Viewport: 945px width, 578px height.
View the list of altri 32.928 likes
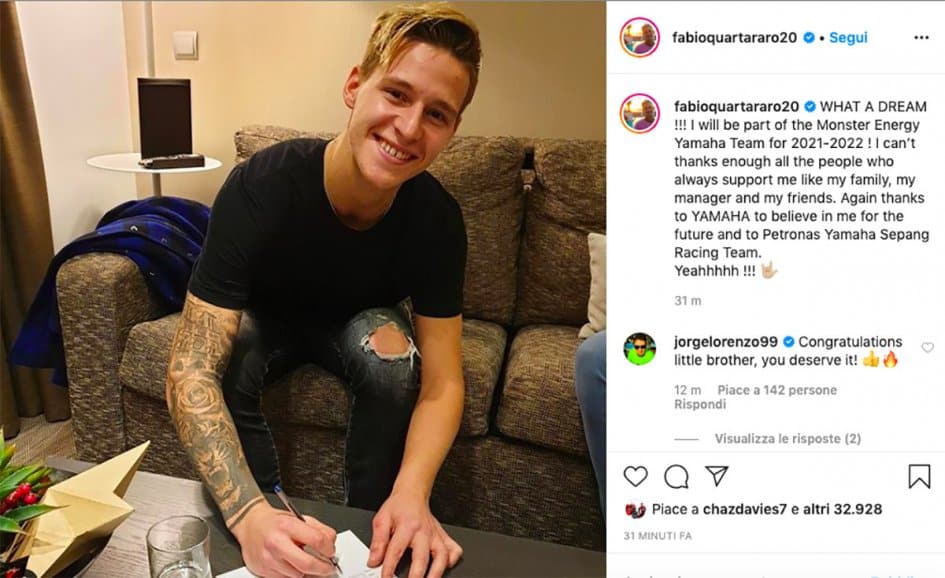(x=843, y=509)
